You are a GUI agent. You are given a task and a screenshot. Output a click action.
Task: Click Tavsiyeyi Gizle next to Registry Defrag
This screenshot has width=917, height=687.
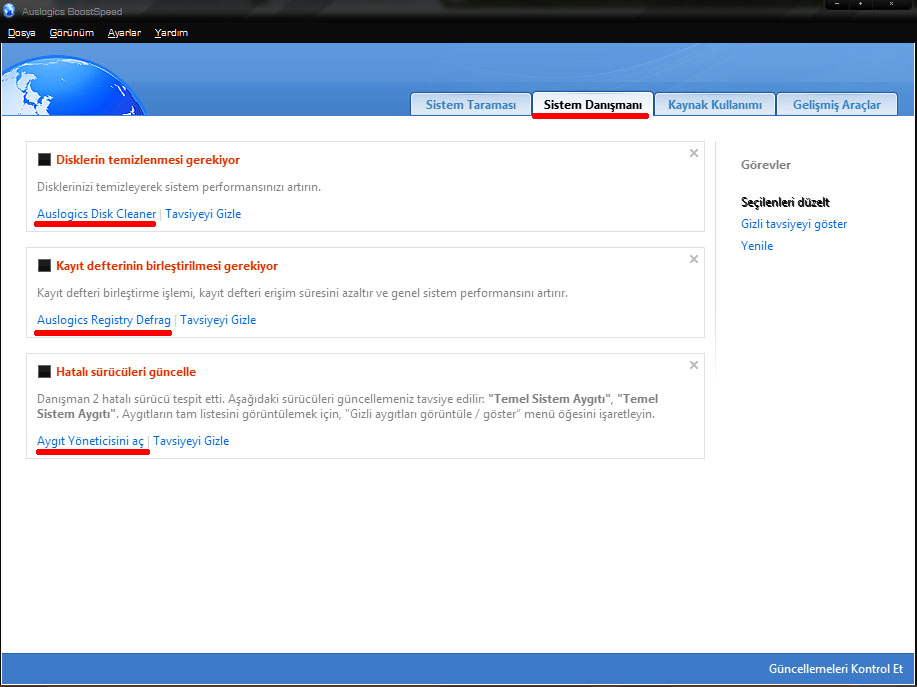click(218, 320)
